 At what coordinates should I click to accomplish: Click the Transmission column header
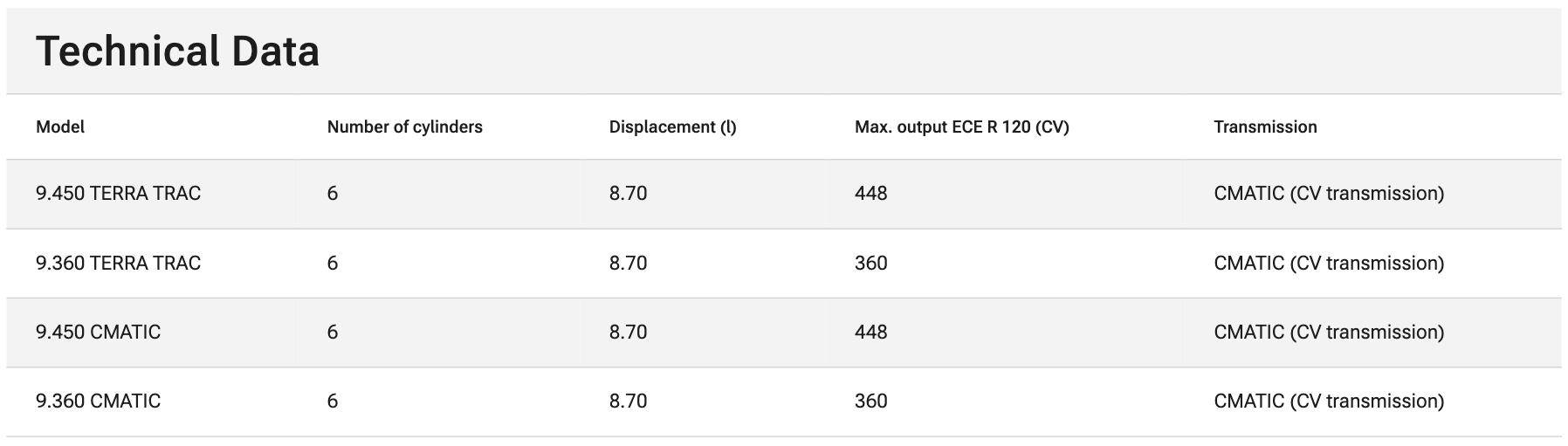[x=1265, y=127]
